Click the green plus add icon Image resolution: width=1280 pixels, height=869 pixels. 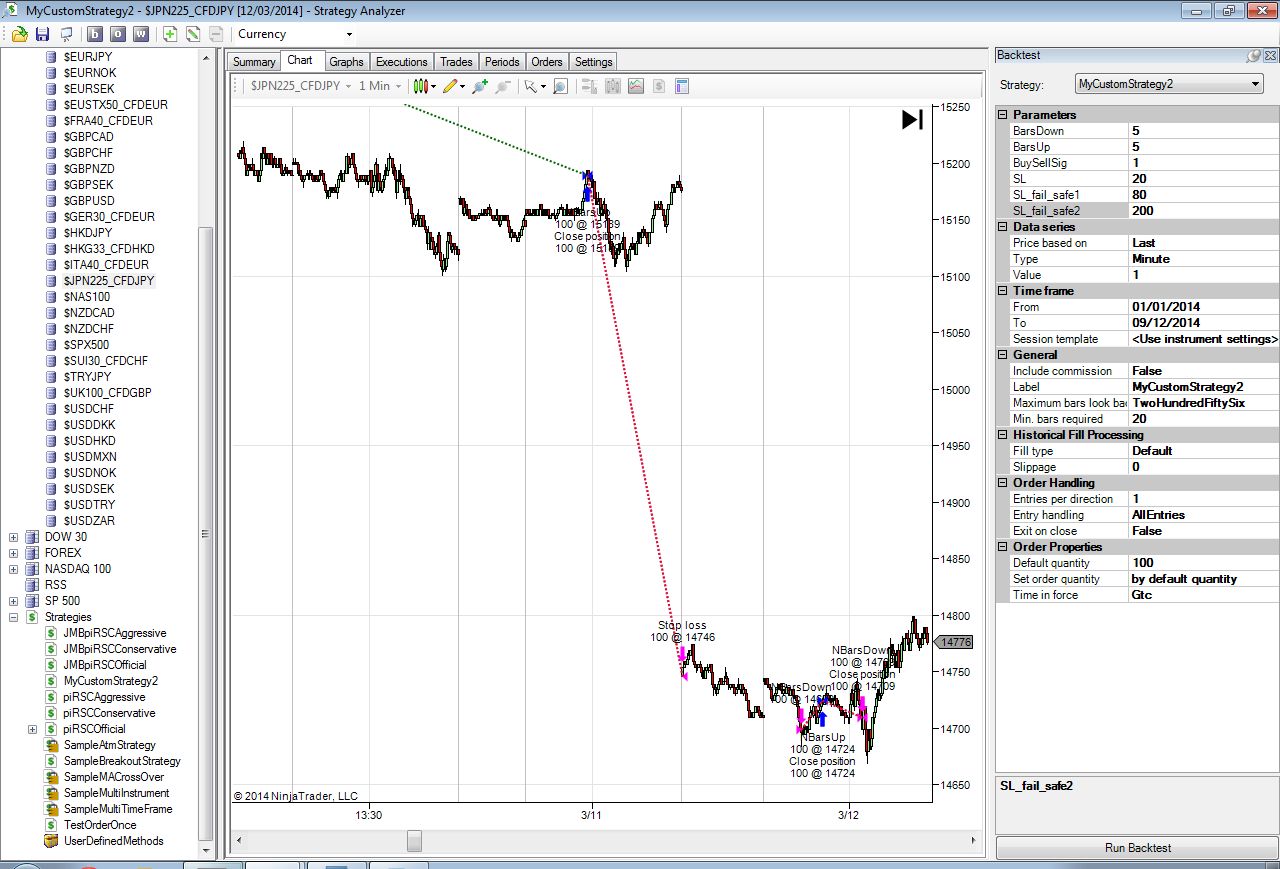click(170, 34)
